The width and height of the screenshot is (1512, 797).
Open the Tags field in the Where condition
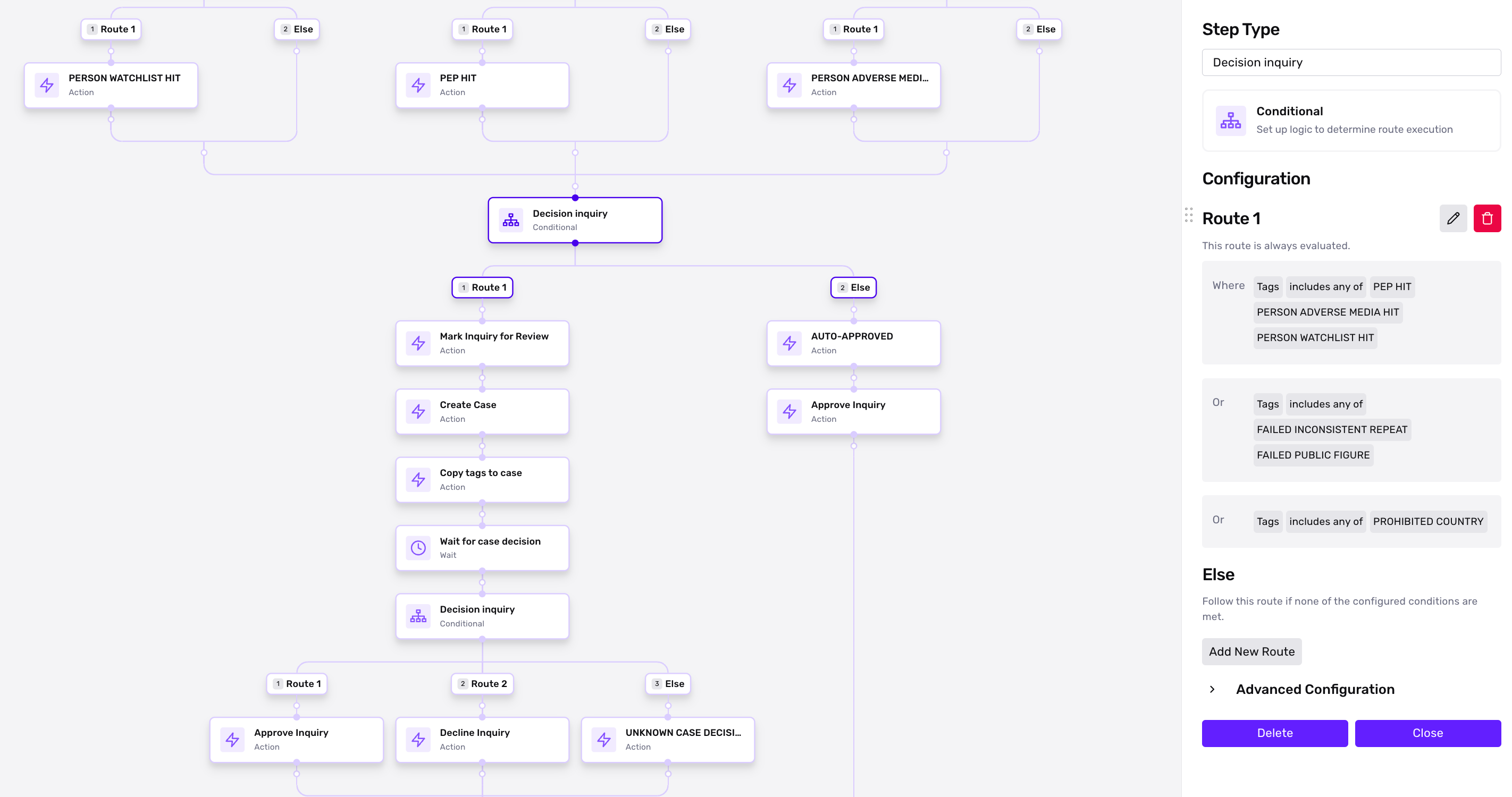(x=1267, y=287)
